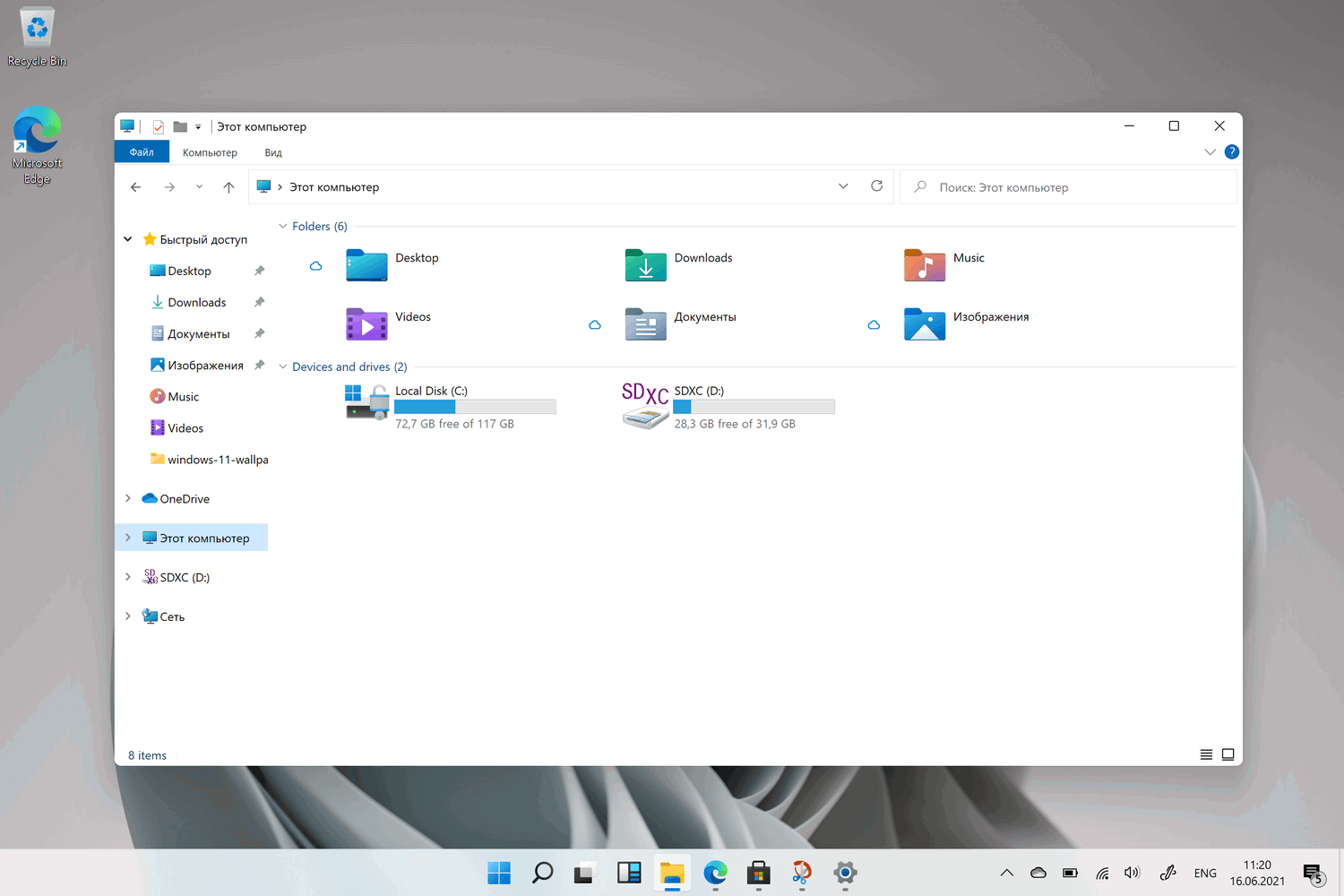This screenshot has height=896, width=1344.
Task: Show hidden icons in system tray
Action: tap(1007, 873)
